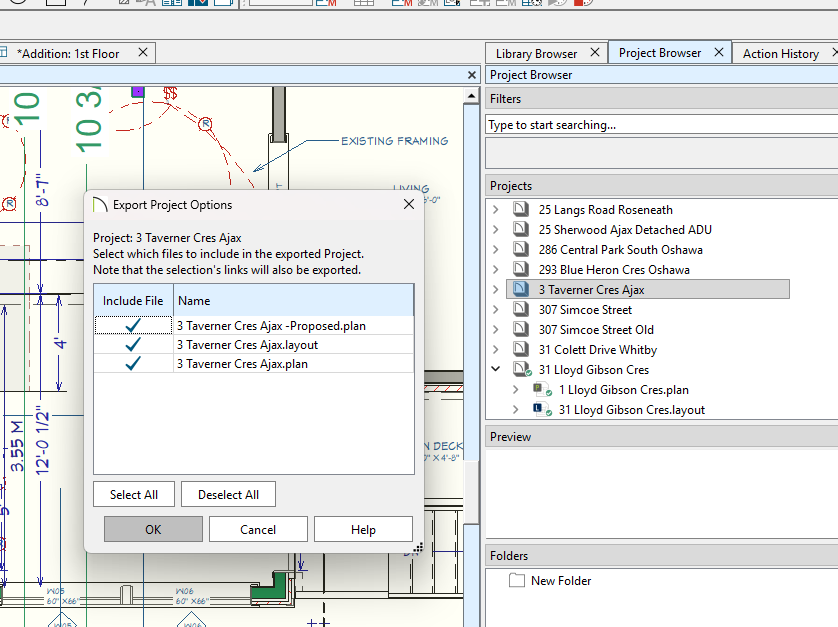
Task: Switch to the Library Browser tab
Action: (x=536, y=53)
